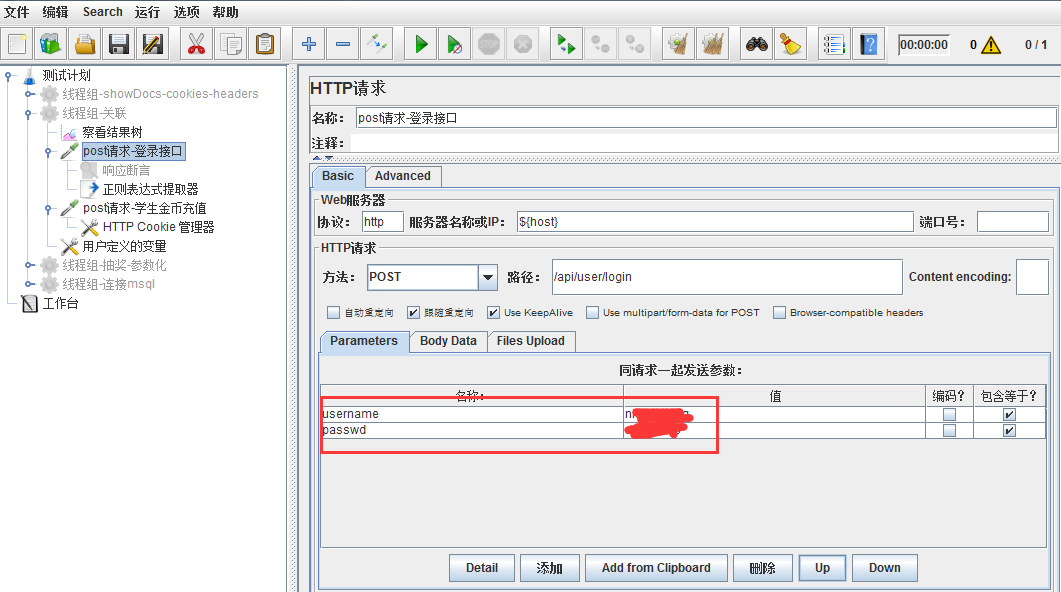Screen dimensions: 1061x592
Task: Cut selection with the scissors icon
Action: pyautogui.click(x=196, y=45)
